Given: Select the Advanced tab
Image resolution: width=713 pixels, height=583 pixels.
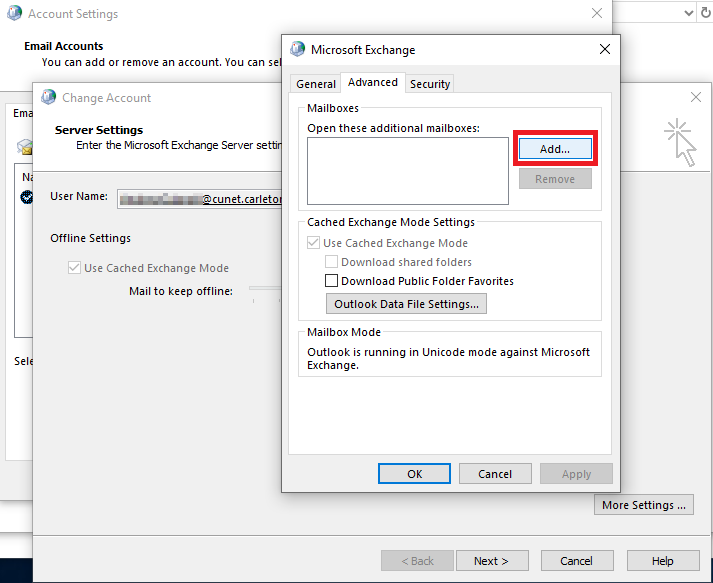Looking at the screenshot, I should [x=373, y=82].
